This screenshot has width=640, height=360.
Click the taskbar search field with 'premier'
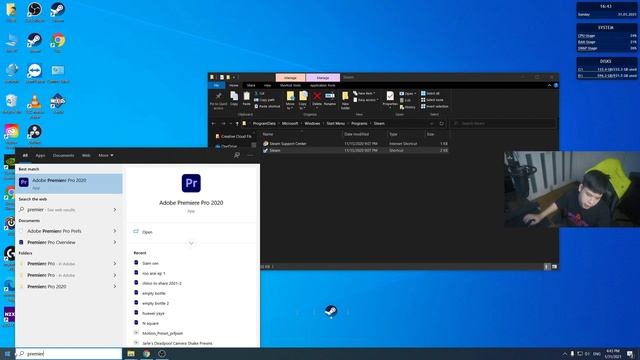tap(69, 354)
